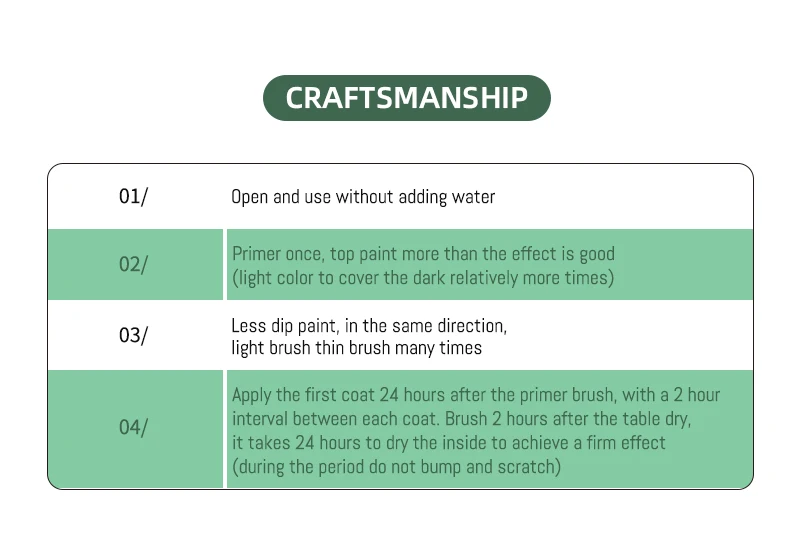Viewport: 790px width, 545px height.
Task: Click "Open and use without adding water" text
Action: (363, 197)
